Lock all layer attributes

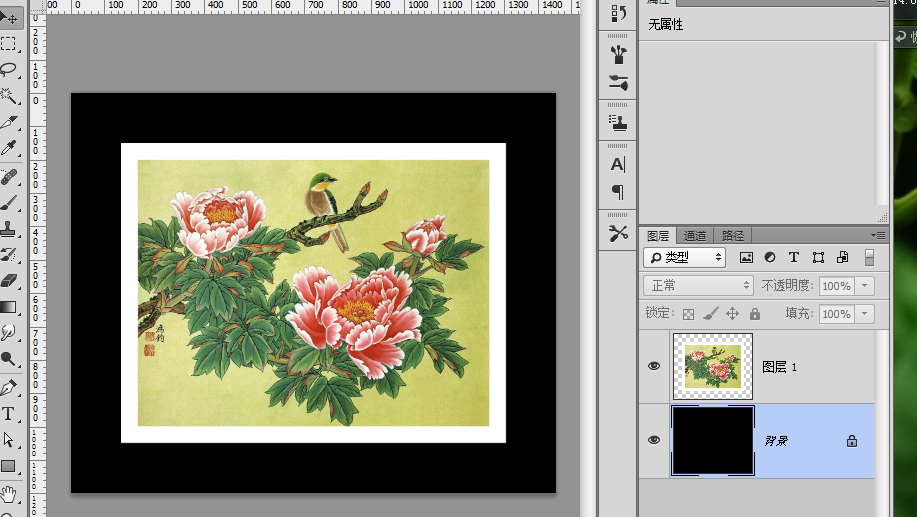(x=755, y=314)
